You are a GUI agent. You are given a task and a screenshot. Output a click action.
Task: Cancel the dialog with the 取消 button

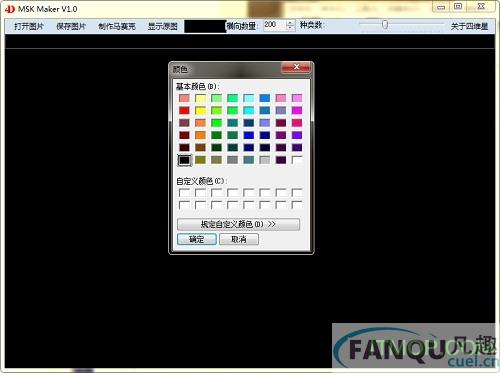point(239,239)
